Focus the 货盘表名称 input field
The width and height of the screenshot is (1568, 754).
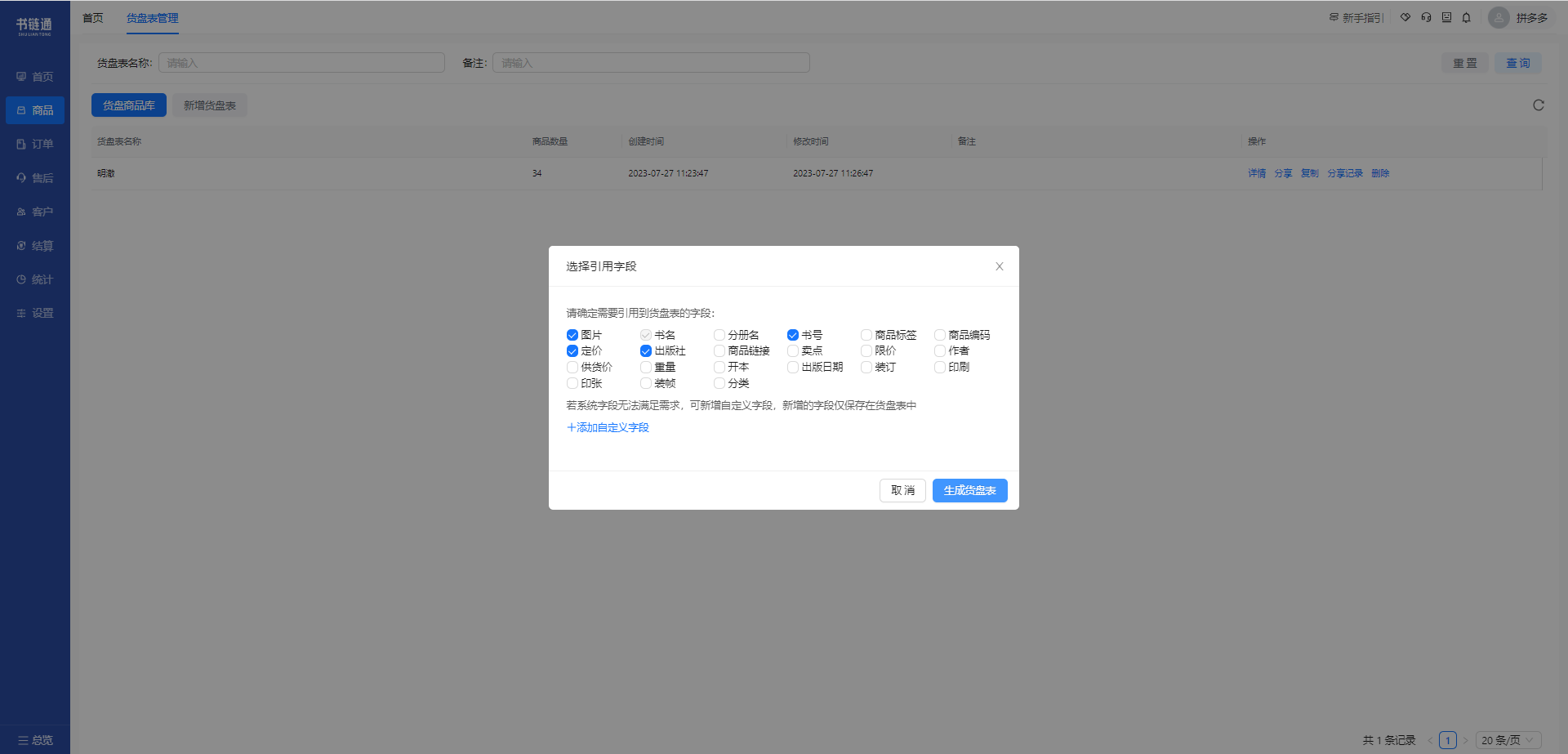(301, 63)
